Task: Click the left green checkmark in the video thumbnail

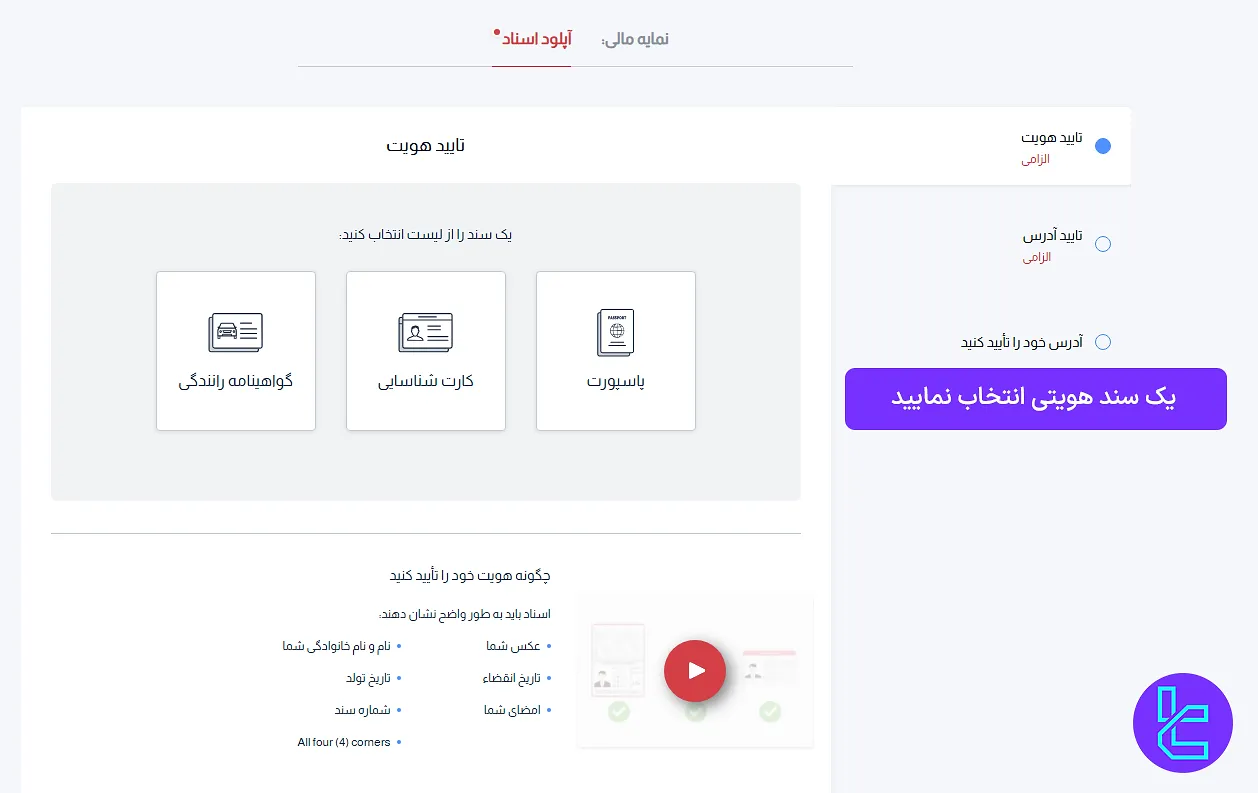Action: [x=618, y=712]
